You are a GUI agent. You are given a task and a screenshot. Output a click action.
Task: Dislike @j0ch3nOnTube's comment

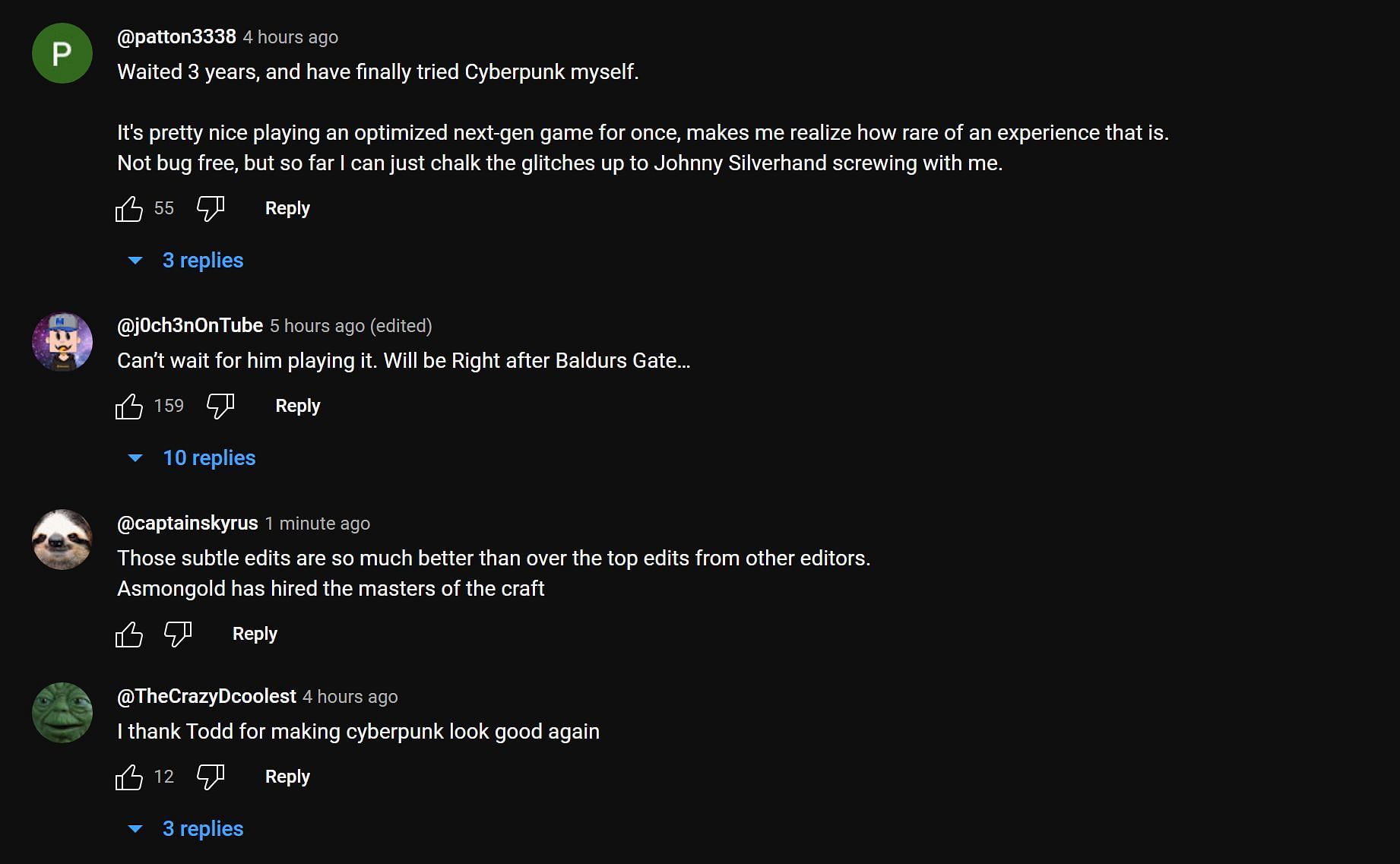[220, 406]
